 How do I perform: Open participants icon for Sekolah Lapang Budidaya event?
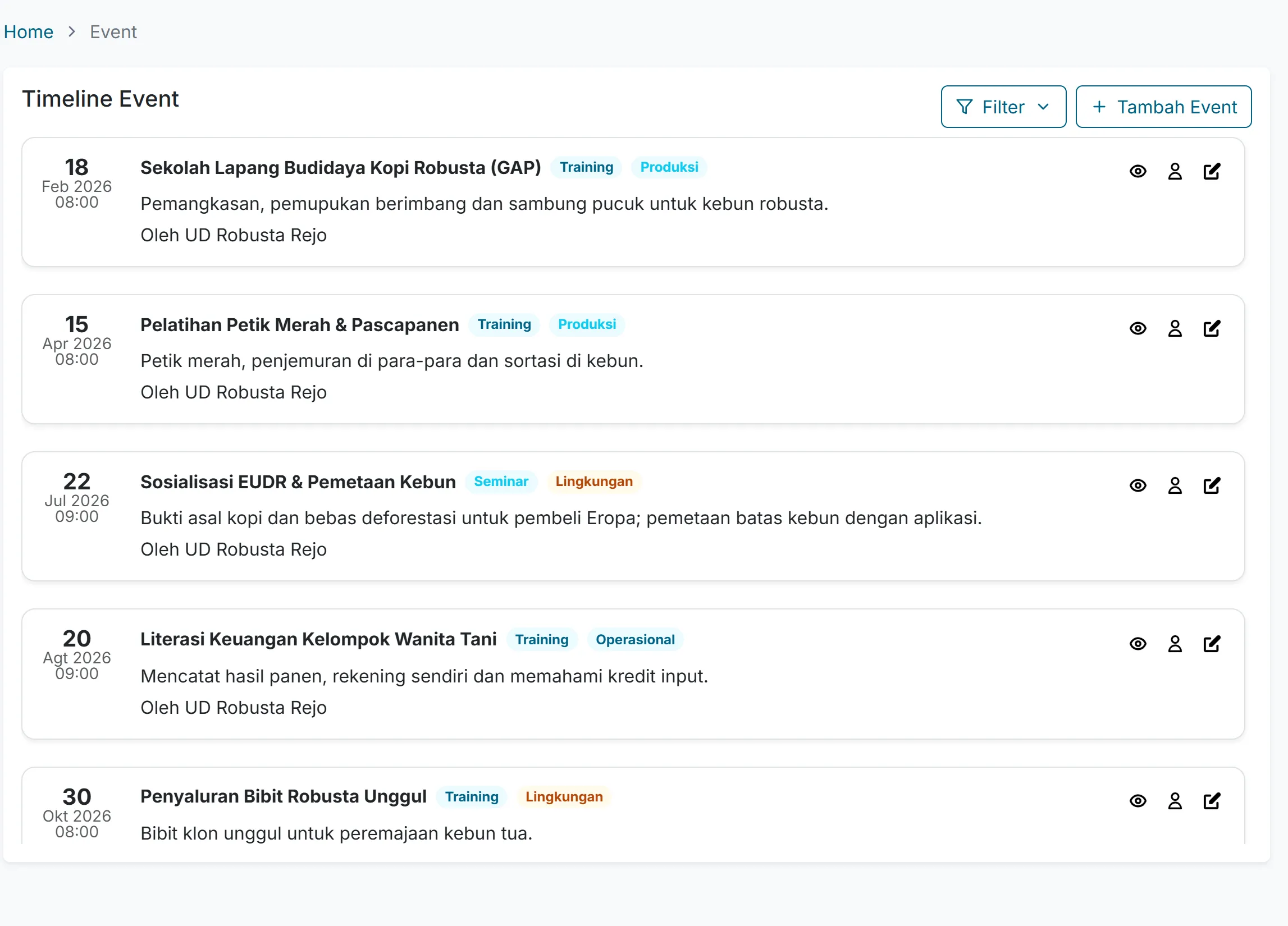(1175, 171)
